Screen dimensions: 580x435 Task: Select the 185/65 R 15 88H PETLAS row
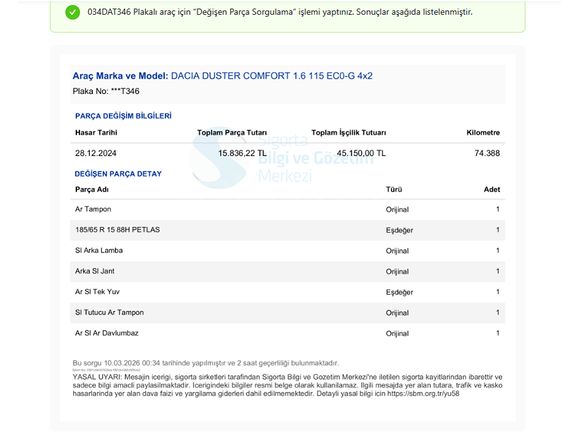[288, 230]
